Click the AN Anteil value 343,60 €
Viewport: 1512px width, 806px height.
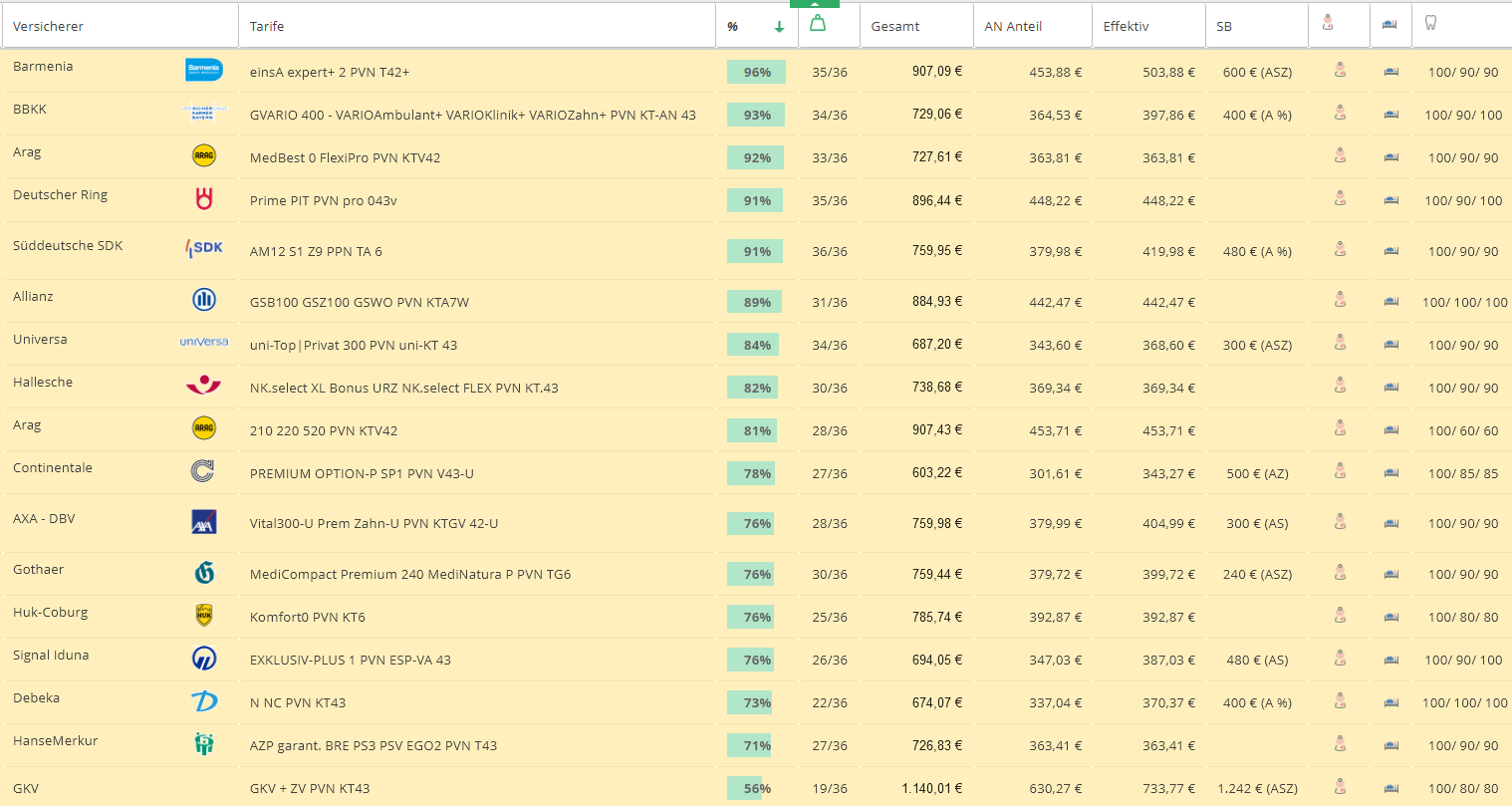tap(1056, 345)
